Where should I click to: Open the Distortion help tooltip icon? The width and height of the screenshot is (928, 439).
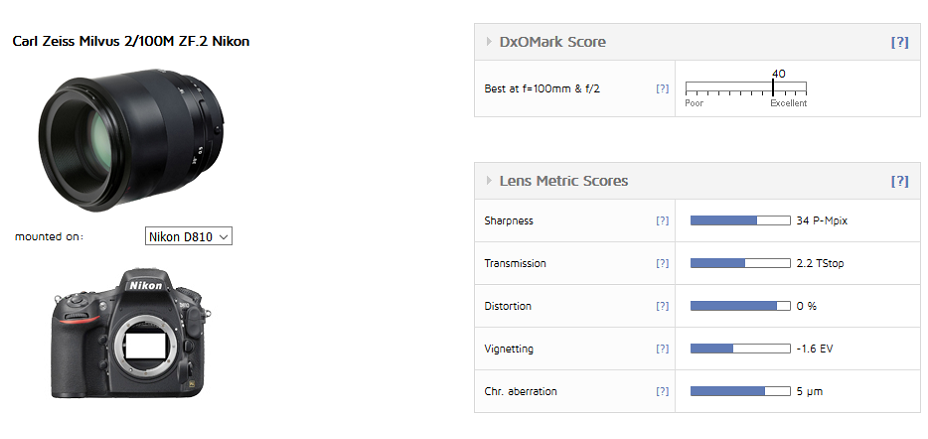click(662, 306)
